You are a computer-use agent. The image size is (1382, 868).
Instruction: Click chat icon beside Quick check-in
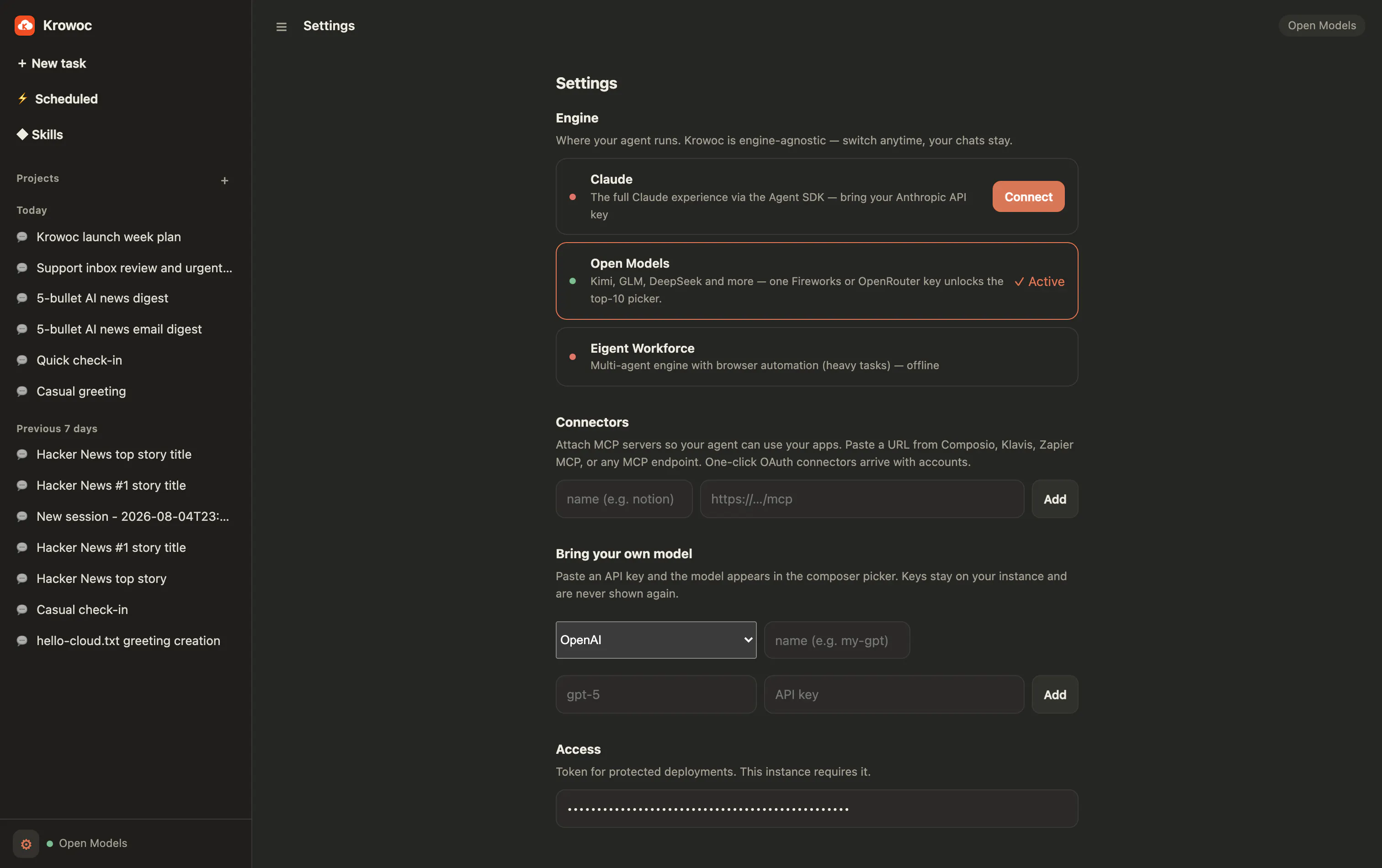coord(22,360)
